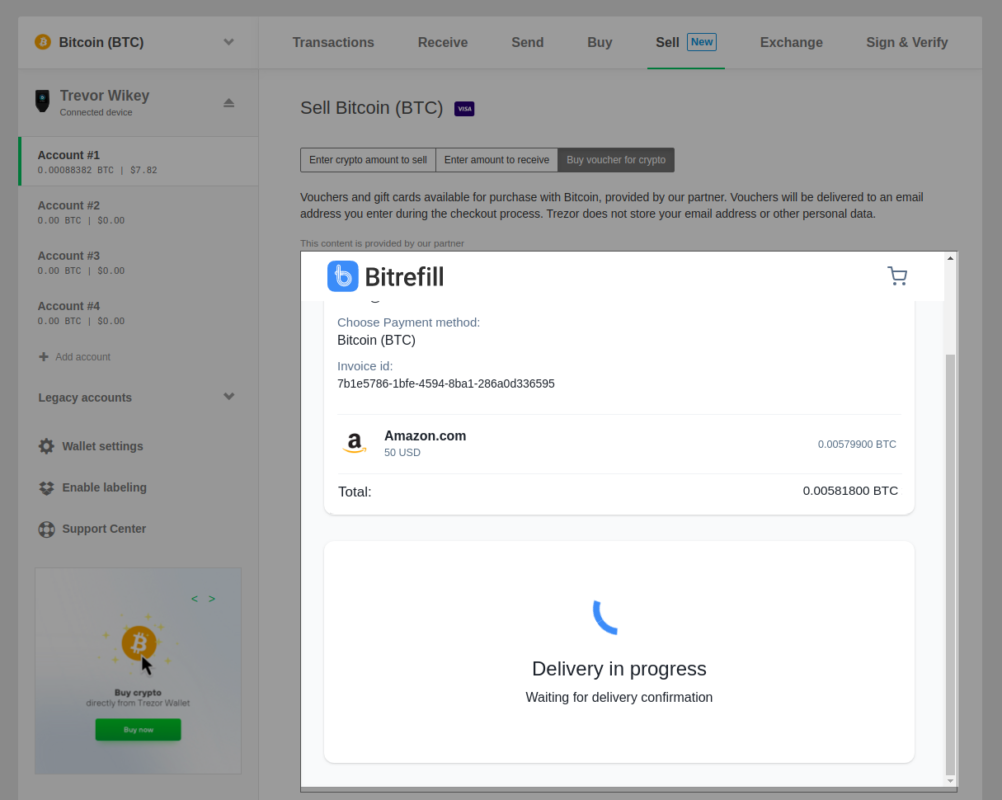Click the Buy crypto promo banner image
The width and height of the screenshot is (1002, 800).
click(x=138, y=671)
